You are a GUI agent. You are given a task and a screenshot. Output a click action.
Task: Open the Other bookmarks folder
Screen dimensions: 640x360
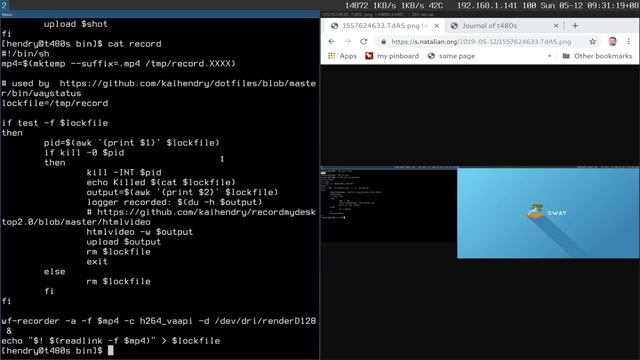(597, 56)
